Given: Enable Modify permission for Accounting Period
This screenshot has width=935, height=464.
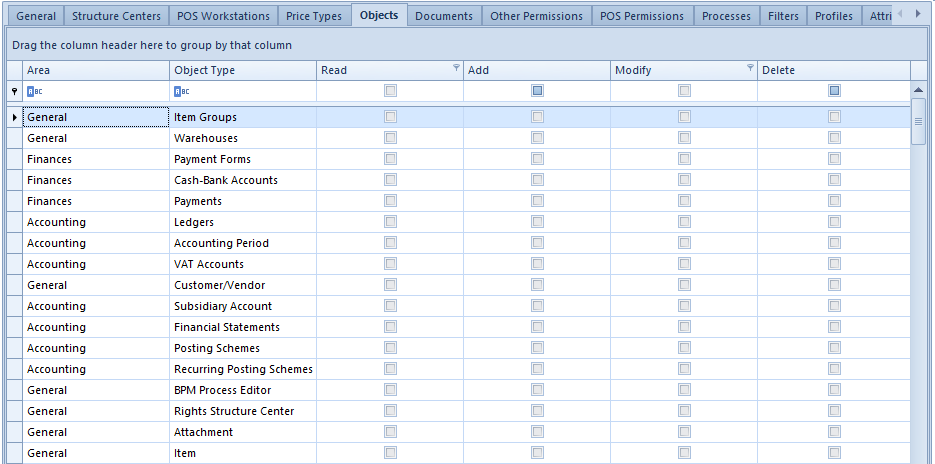Looking at the screenshot, I should pos(685,243).
